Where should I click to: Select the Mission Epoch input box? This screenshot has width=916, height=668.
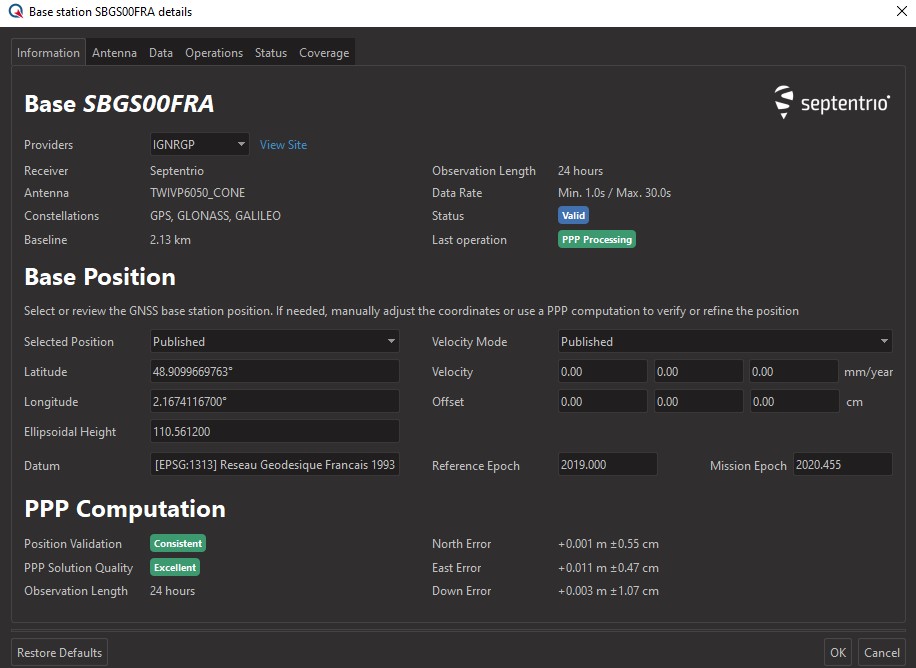[841, 465]
